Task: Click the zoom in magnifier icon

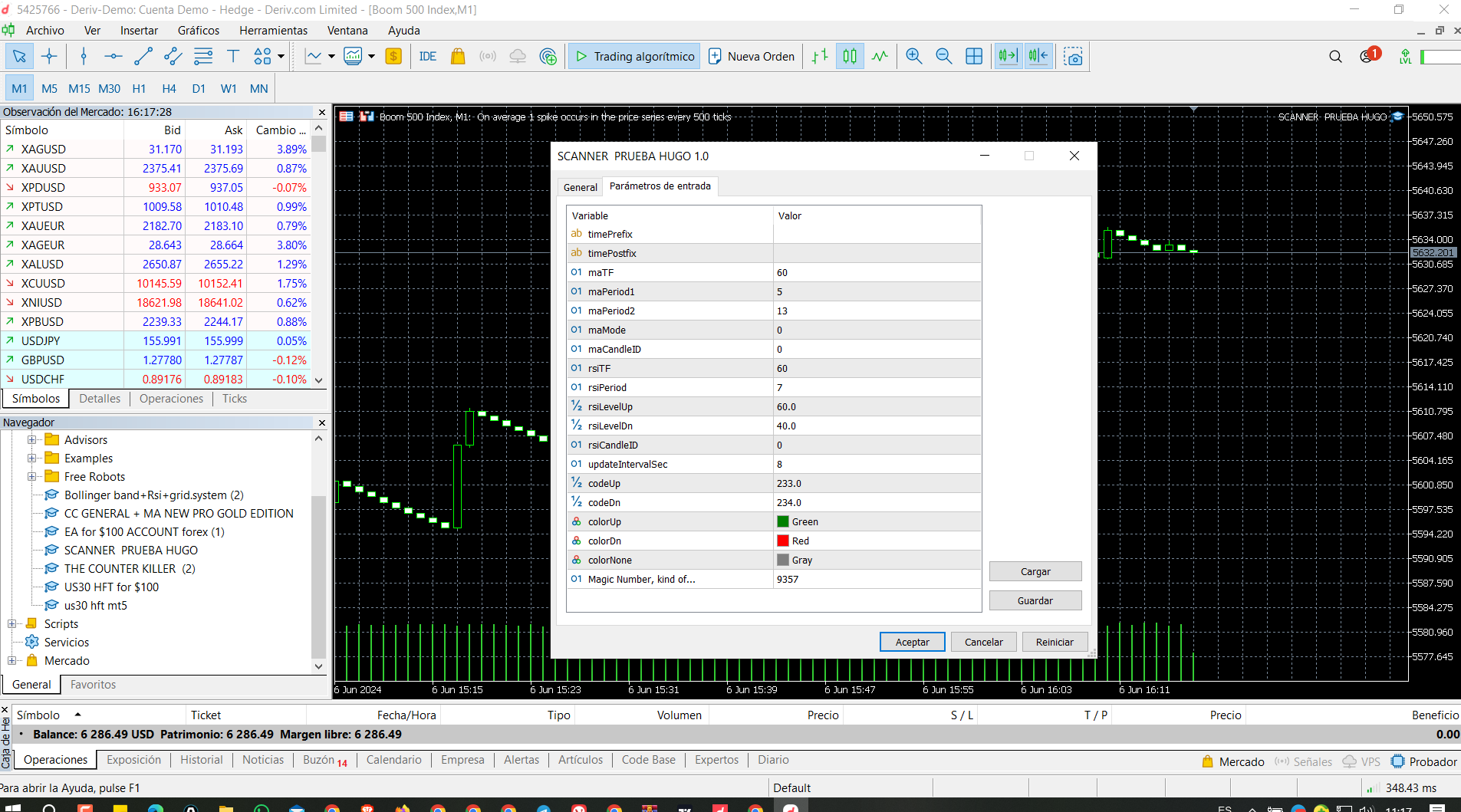Action: pos(913,56)
